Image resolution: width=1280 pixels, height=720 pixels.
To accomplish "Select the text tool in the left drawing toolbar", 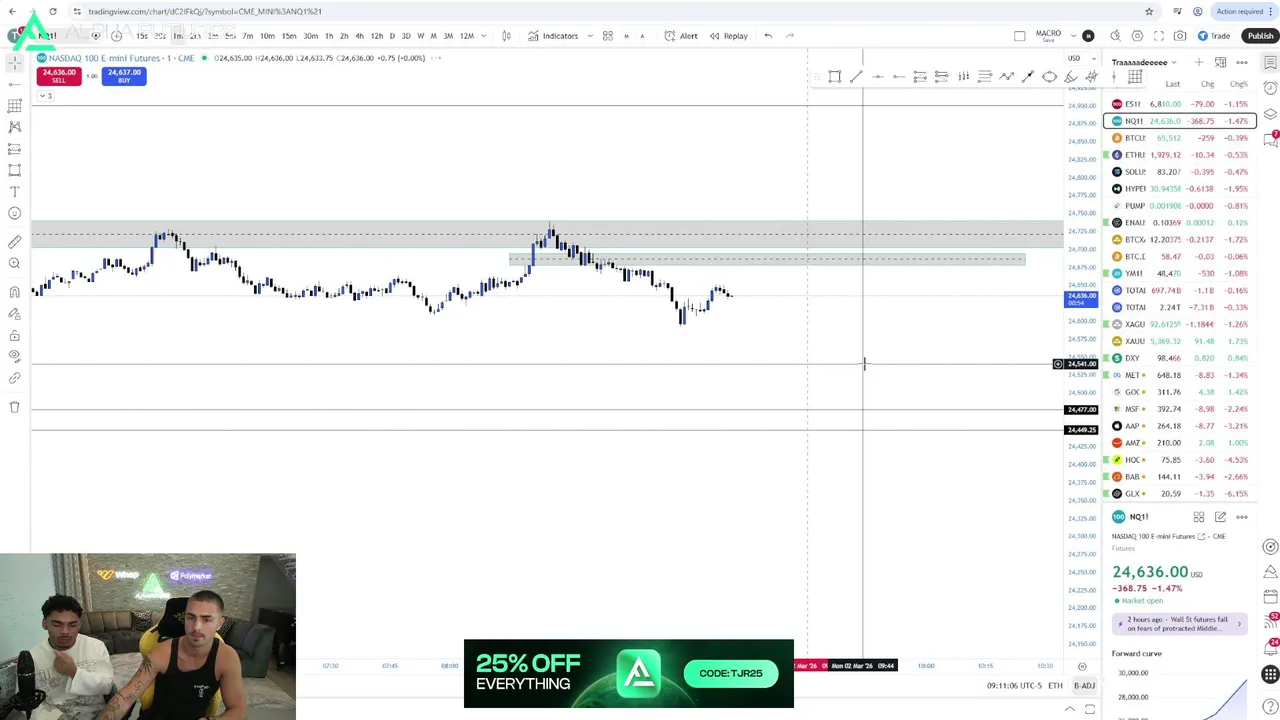I will pos(14,191).
